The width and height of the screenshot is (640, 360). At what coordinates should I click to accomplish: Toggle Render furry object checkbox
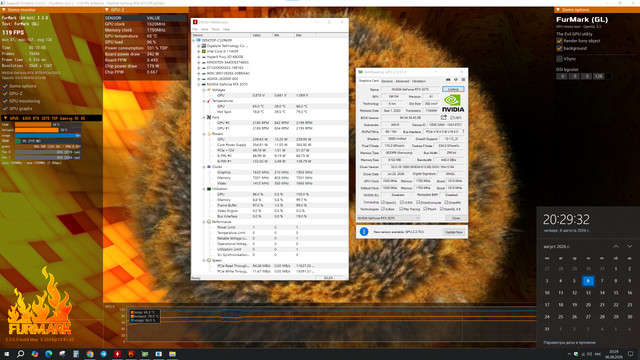tap(559, 41)
